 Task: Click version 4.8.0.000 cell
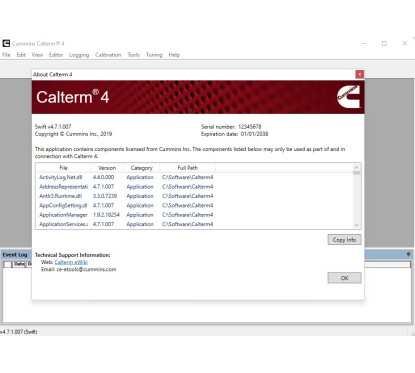pyautogui.click(x=103, y=177)
